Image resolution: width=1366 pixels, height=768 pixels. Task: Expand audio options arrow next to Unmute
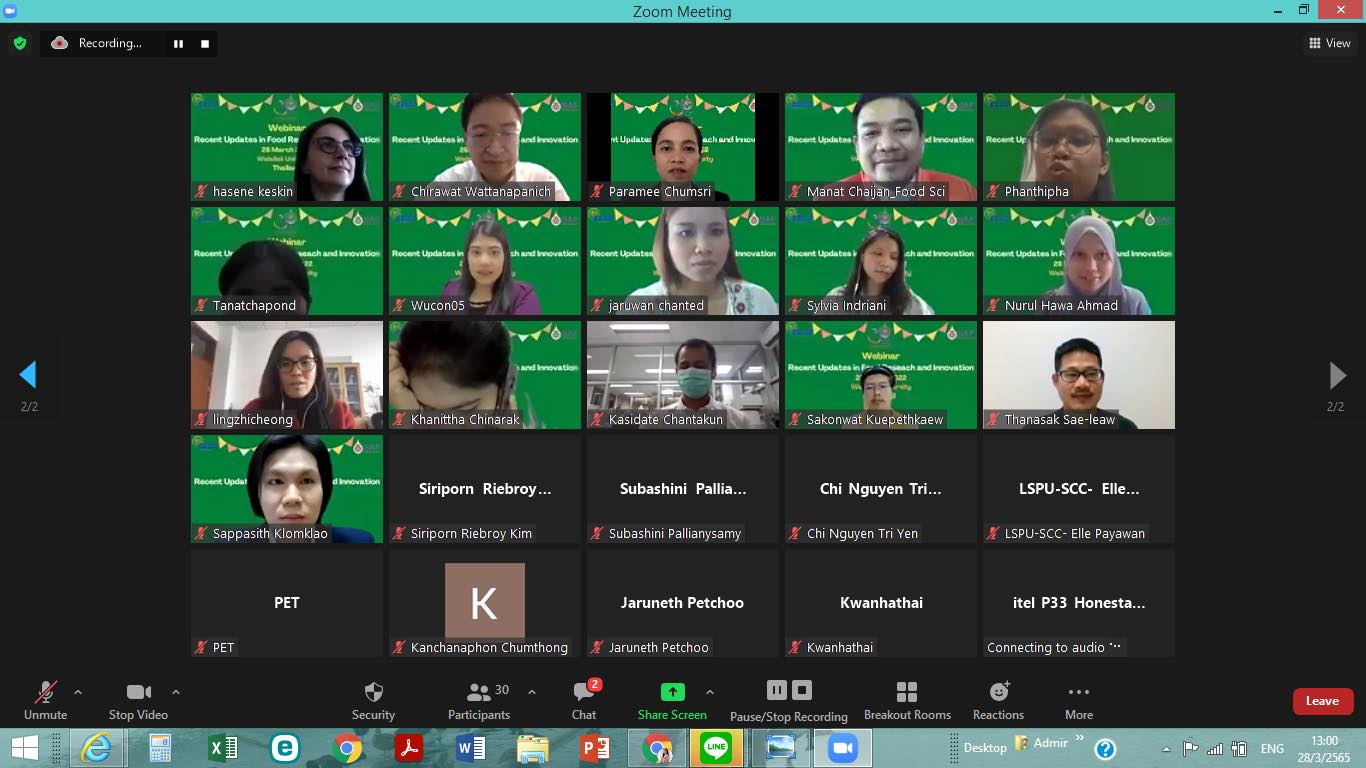(78, 692)
